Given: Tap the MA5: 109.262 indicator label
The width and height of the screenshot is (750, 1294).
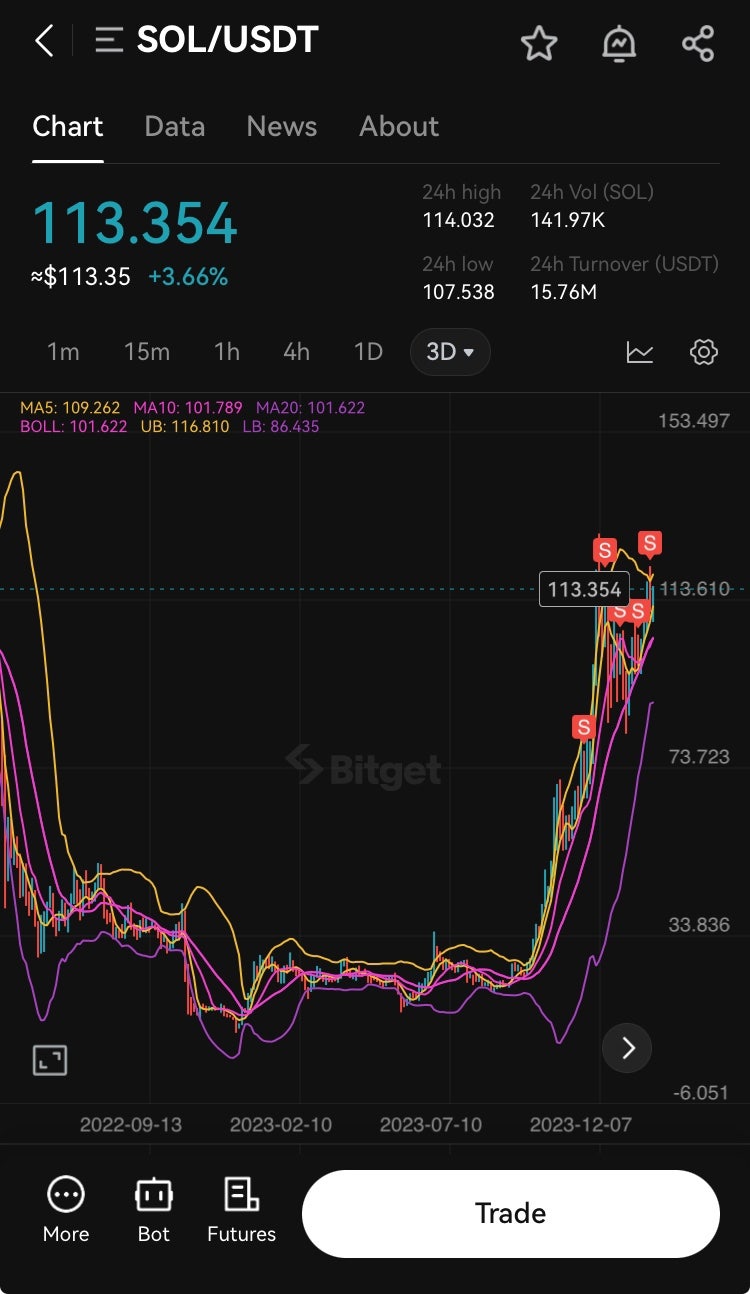Looking at the screenshot, I should pyautogui.click(x=70, y=408).
